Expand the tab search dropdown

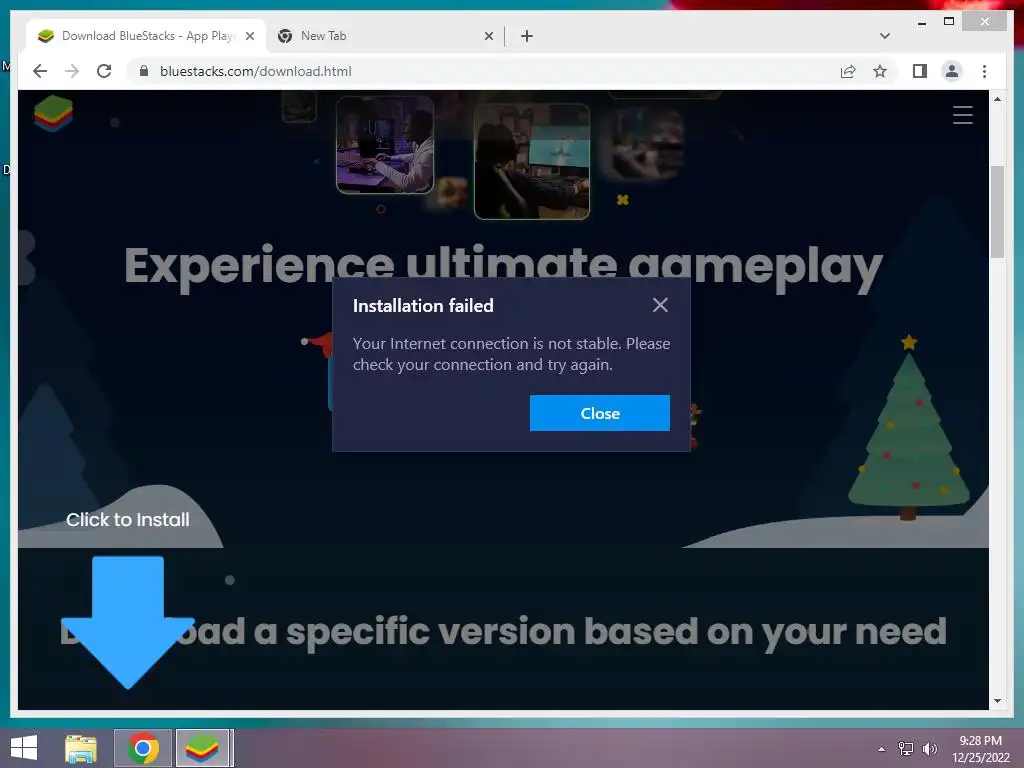click(884, 36)
